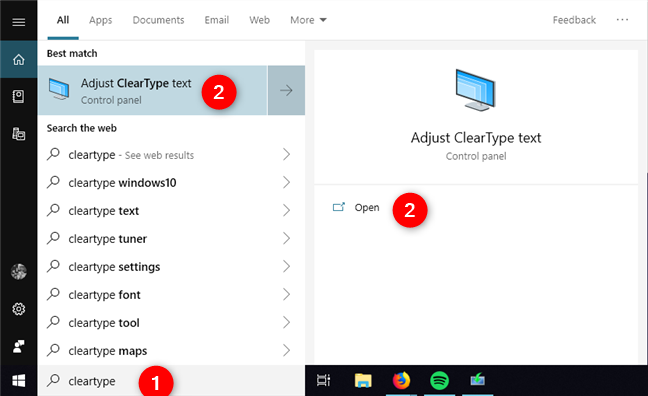Image resolution: width=648 pixels, height=396 pixels.
Task: Click the search box containing cleartype
Action: (x=172, y=380)
